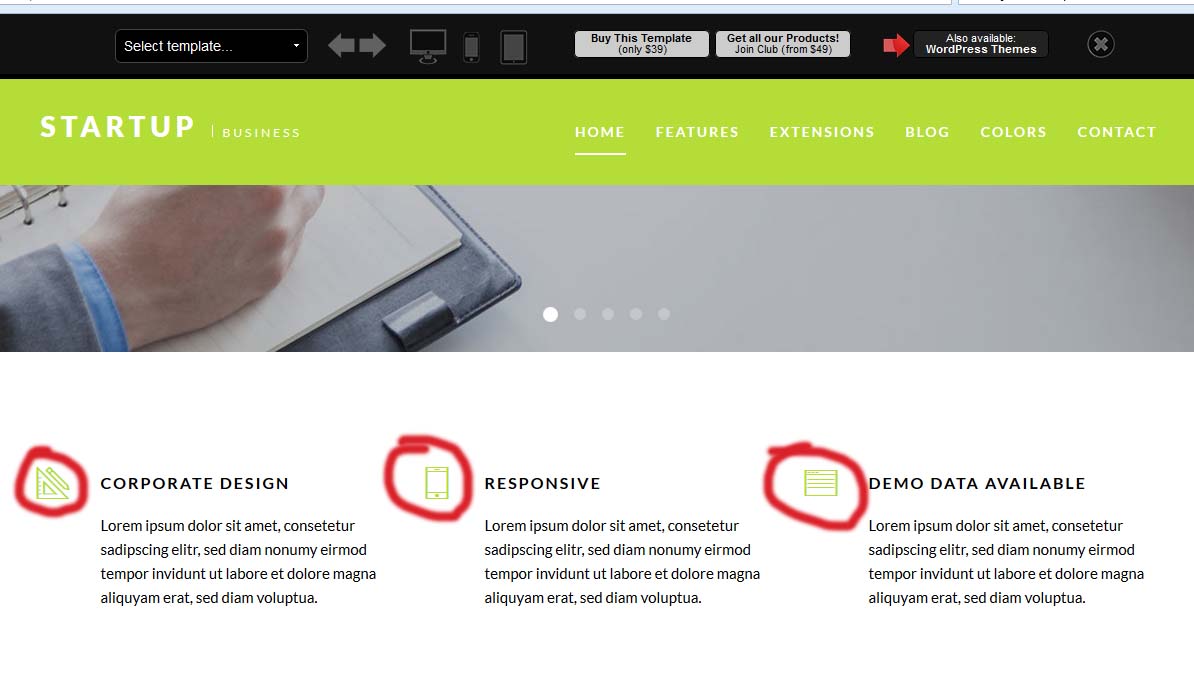Go to the Colors menu item
Image resolution: width=1194 pixels, height=693 pixels.
click(x=1013, y=132)
